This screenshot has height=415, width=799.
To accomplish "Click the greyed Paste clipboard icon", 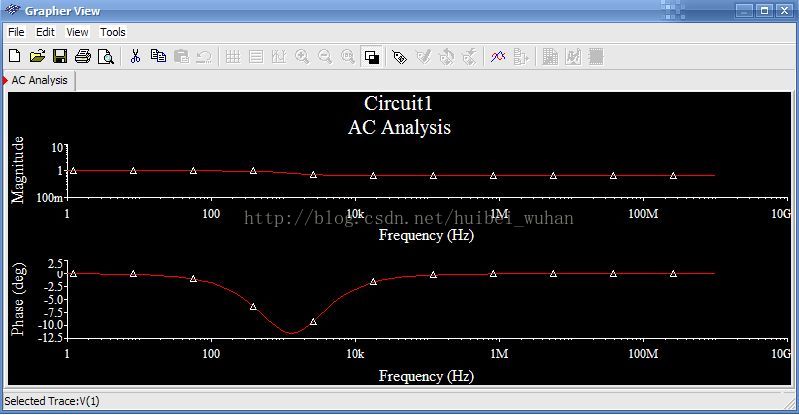I will [181, 56].
